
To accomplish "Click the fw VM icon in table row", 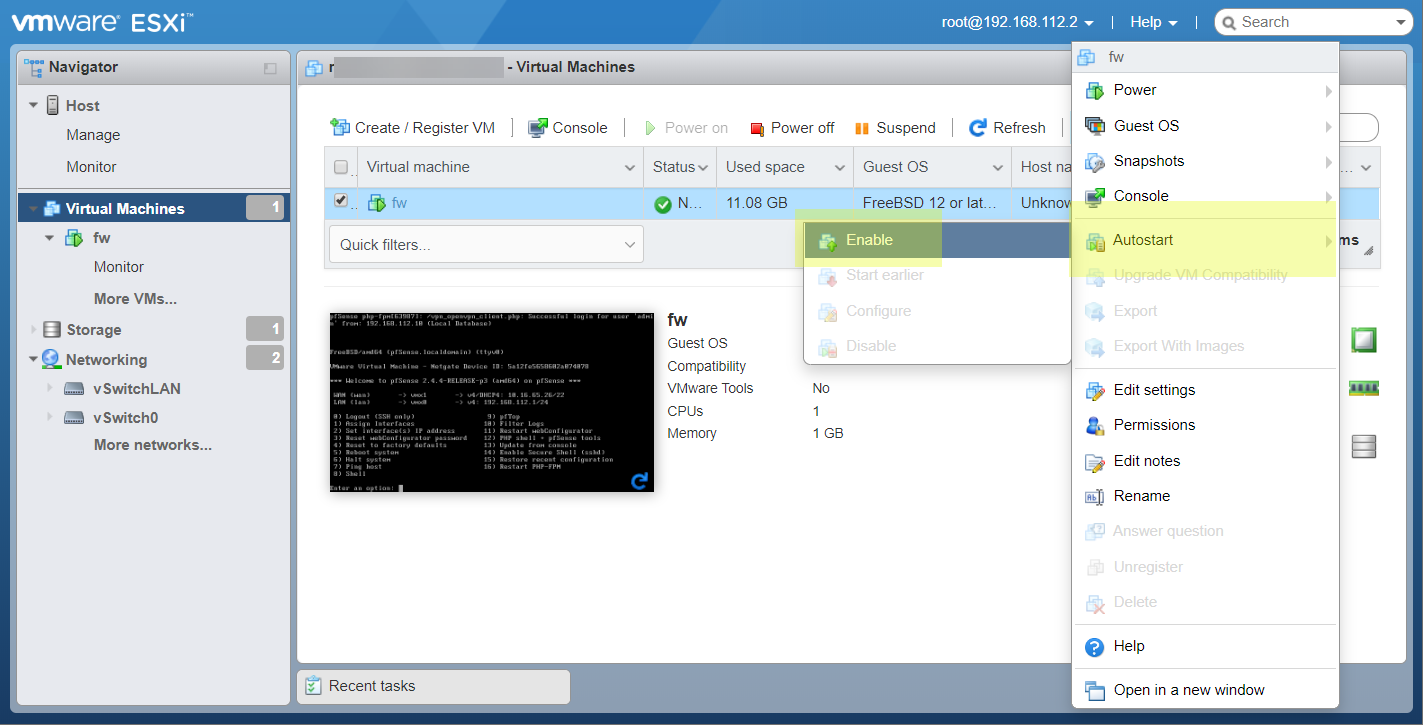I will pyautogui.click(x=377, y=203).
